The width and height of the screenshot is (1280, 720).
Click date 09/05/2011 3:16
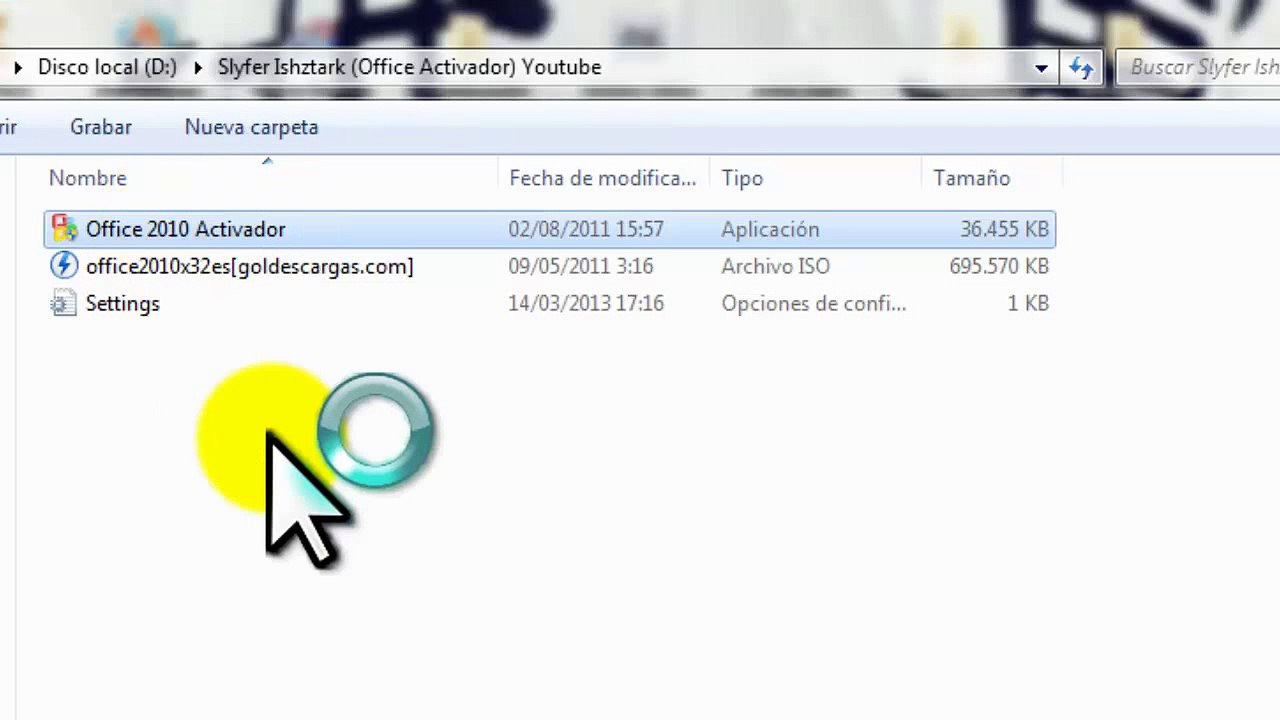click(581, 266)
